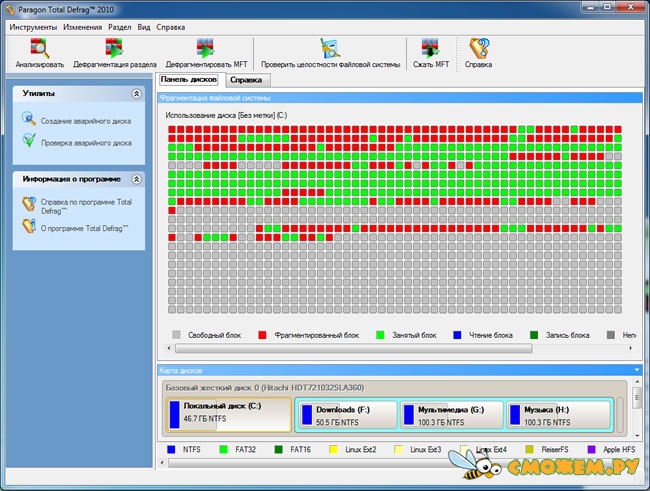Click the Запись блока dark green swatch
650x491 pixels.
534,335
